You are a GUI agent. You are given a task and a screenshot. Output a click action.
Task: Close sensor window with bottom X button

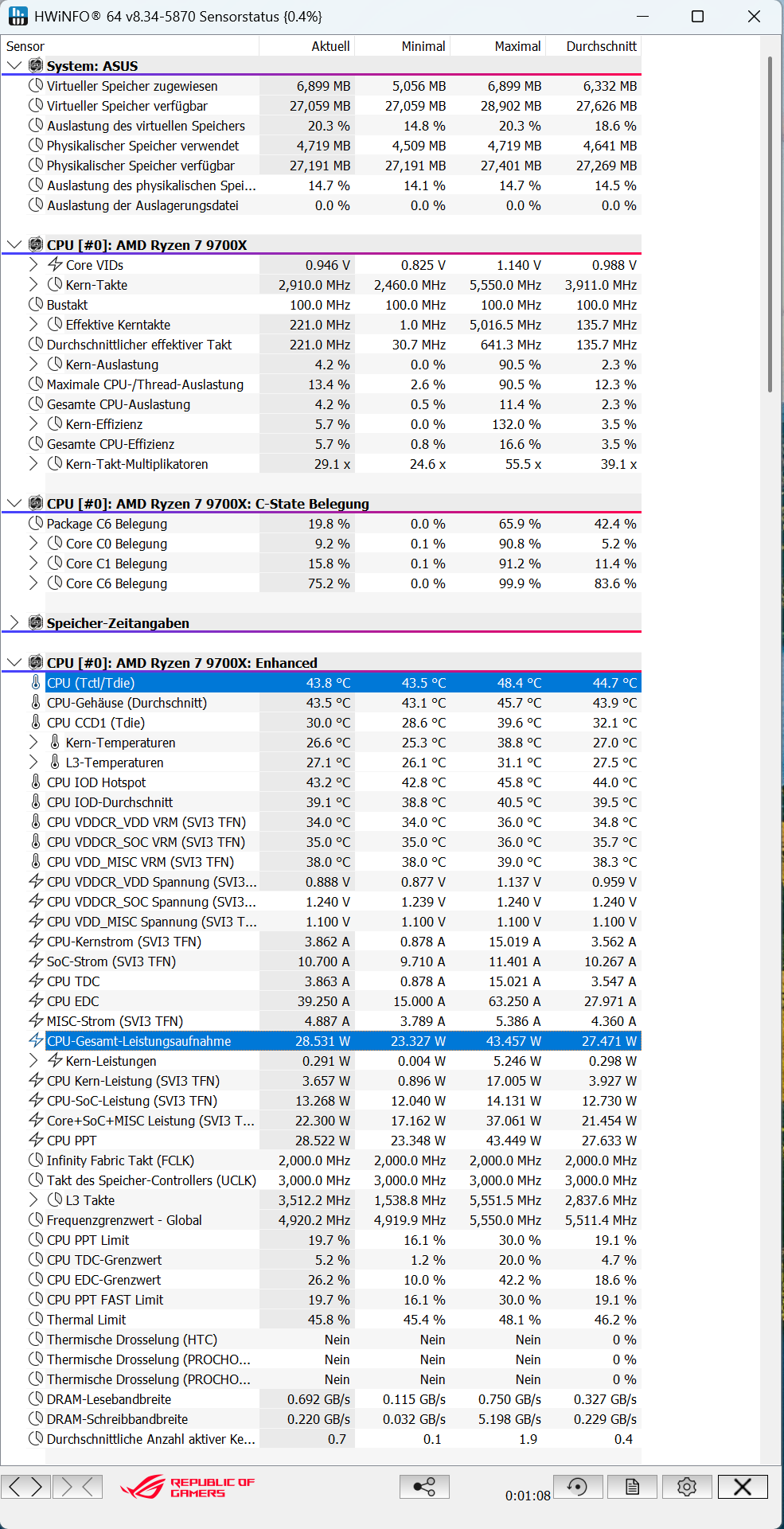click(743, 1486)
